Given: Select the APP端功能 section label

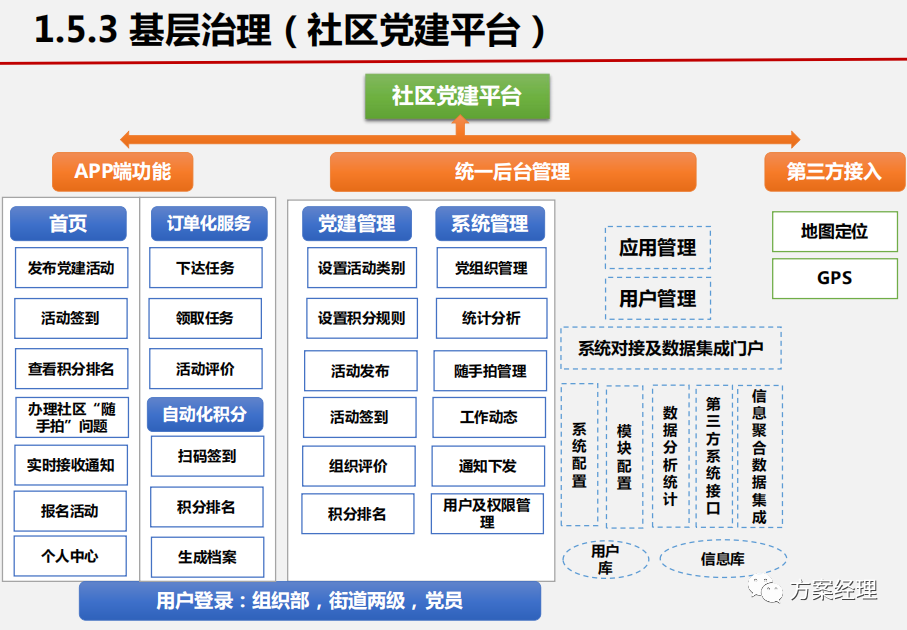Looking at the screenshot, I should (x=120, y=172).
